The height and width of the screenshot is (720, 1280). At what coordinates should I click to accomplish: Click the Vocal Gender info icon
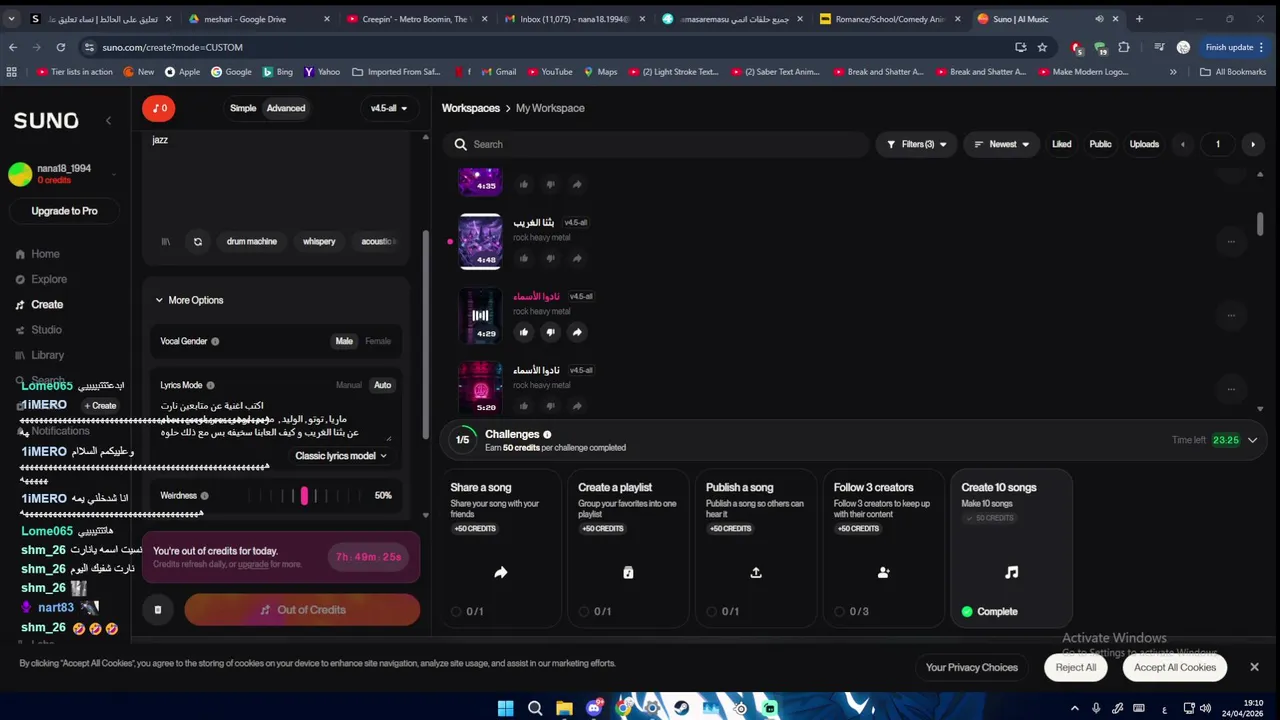pyautogui.click(x=215, y=341)
